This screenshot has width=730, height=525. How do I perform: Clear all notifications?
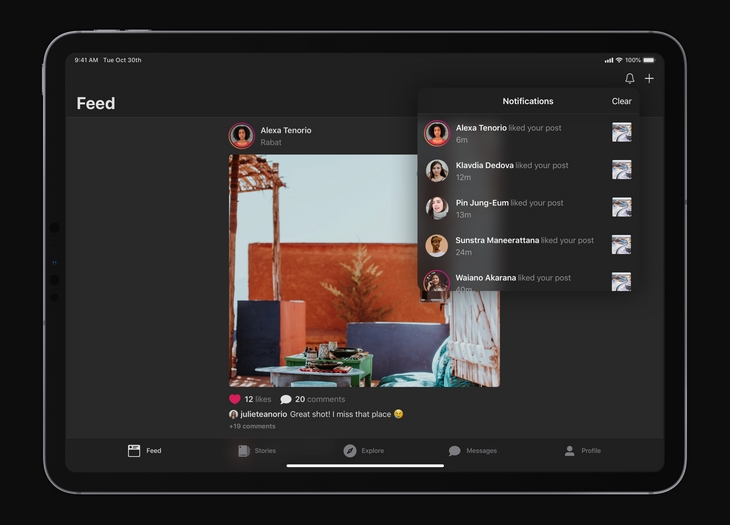pos(621,101)
